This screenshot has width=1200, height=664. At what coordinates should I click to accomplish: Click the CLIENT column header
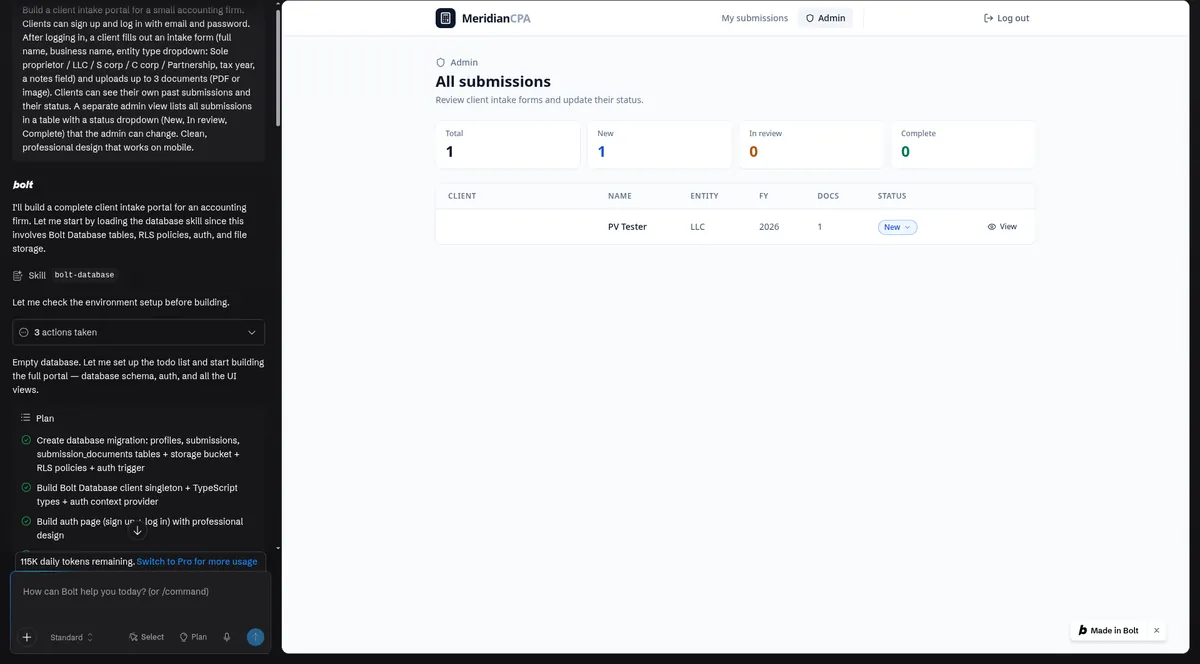462,196
